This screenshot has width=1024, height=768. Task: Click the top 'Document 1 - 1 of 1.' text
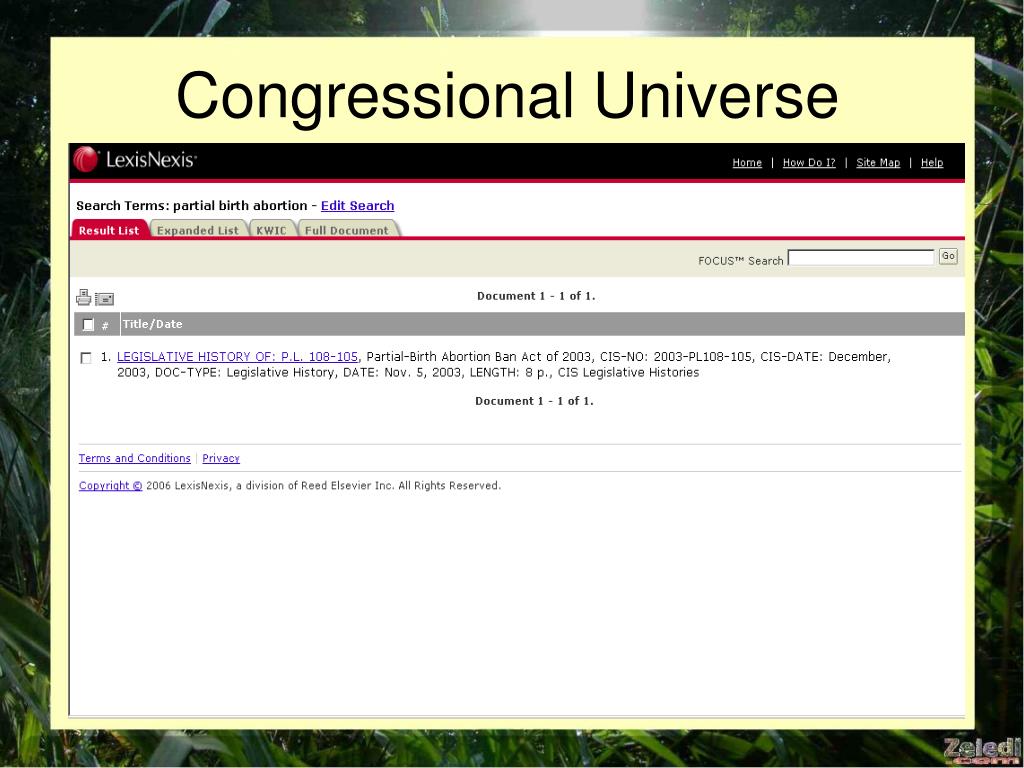click(536, 296)
